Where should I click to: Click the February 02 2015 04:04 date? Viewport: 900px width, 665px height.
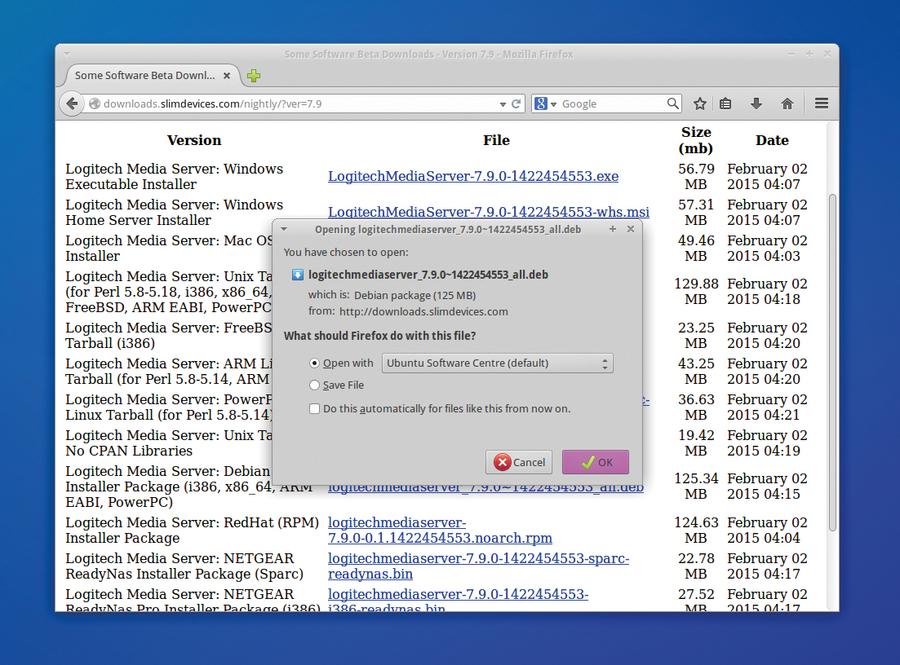point(767,530)
